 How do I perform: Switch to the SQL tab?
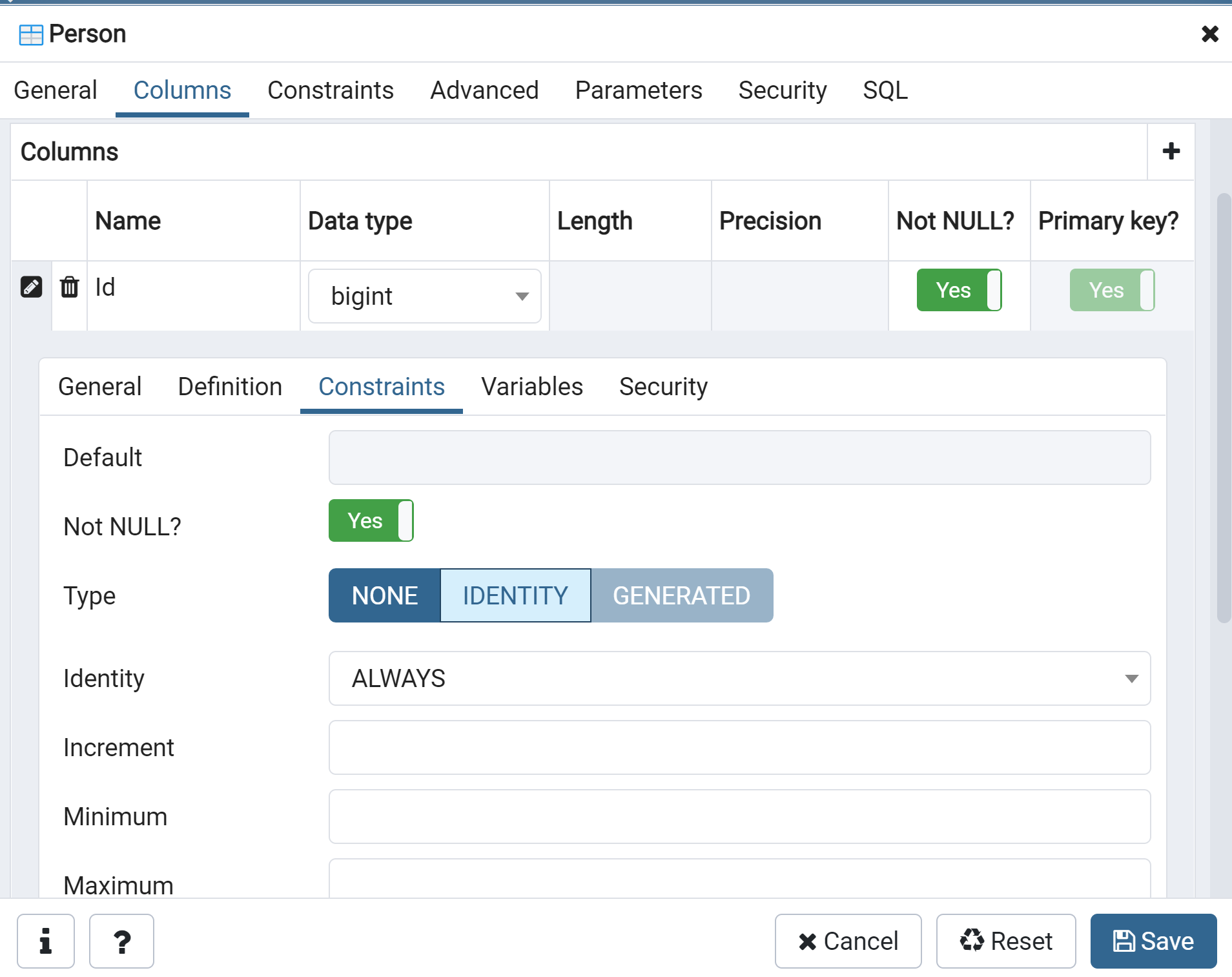pyautogui.click(x=885, y=90)
